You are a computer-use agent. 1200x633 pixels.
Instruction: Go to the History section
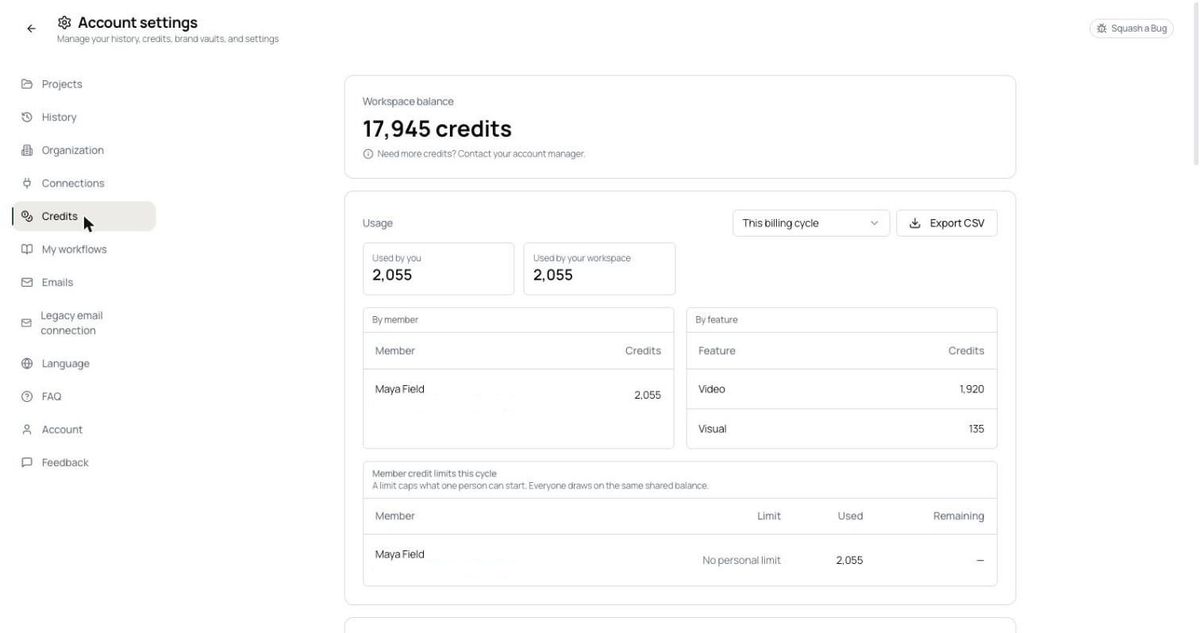[x=83, y=117]
